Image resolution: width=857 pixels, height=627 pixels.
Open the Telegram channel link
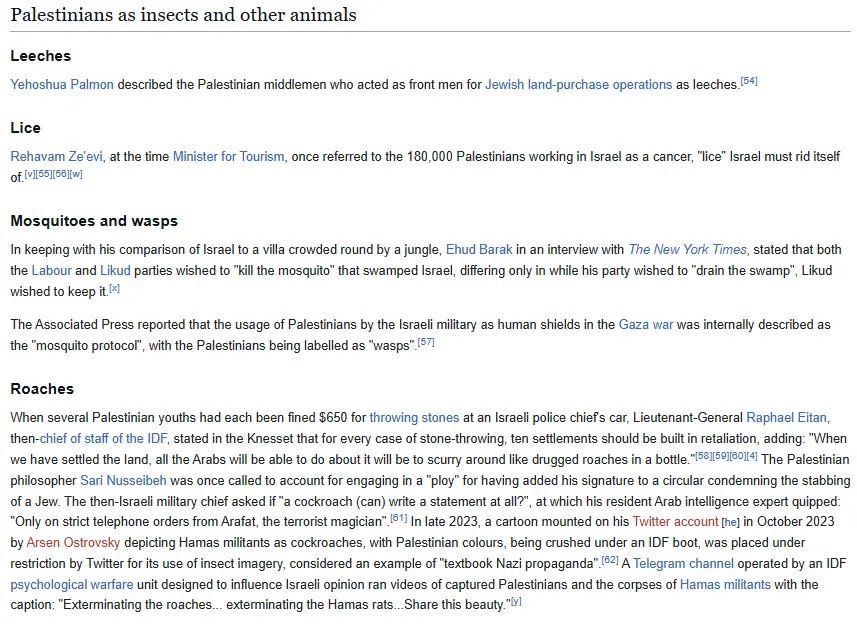pos(683,564)
